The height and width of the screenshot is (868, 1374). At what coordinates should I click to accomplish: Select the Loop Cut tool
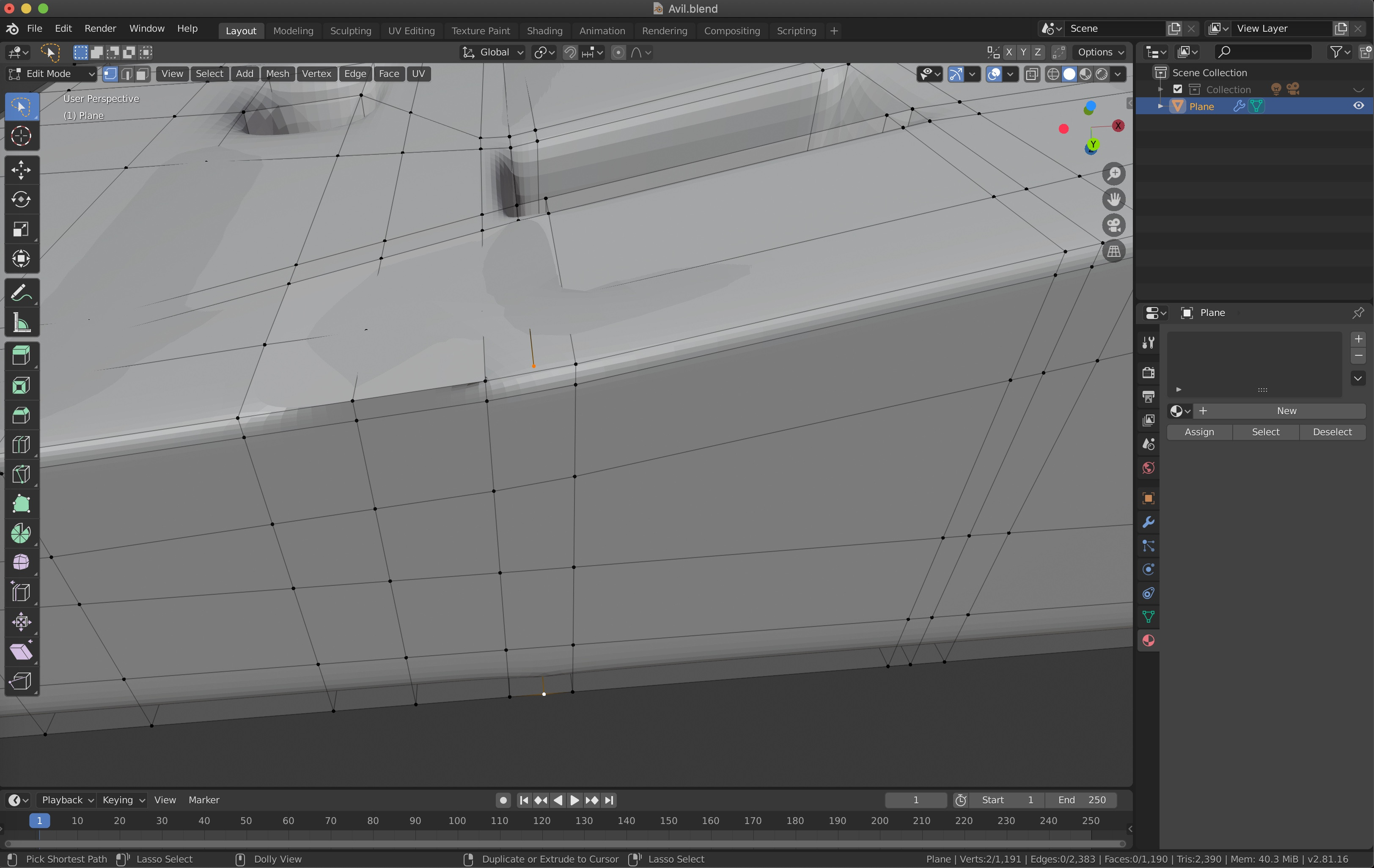(x=22, y=445)
